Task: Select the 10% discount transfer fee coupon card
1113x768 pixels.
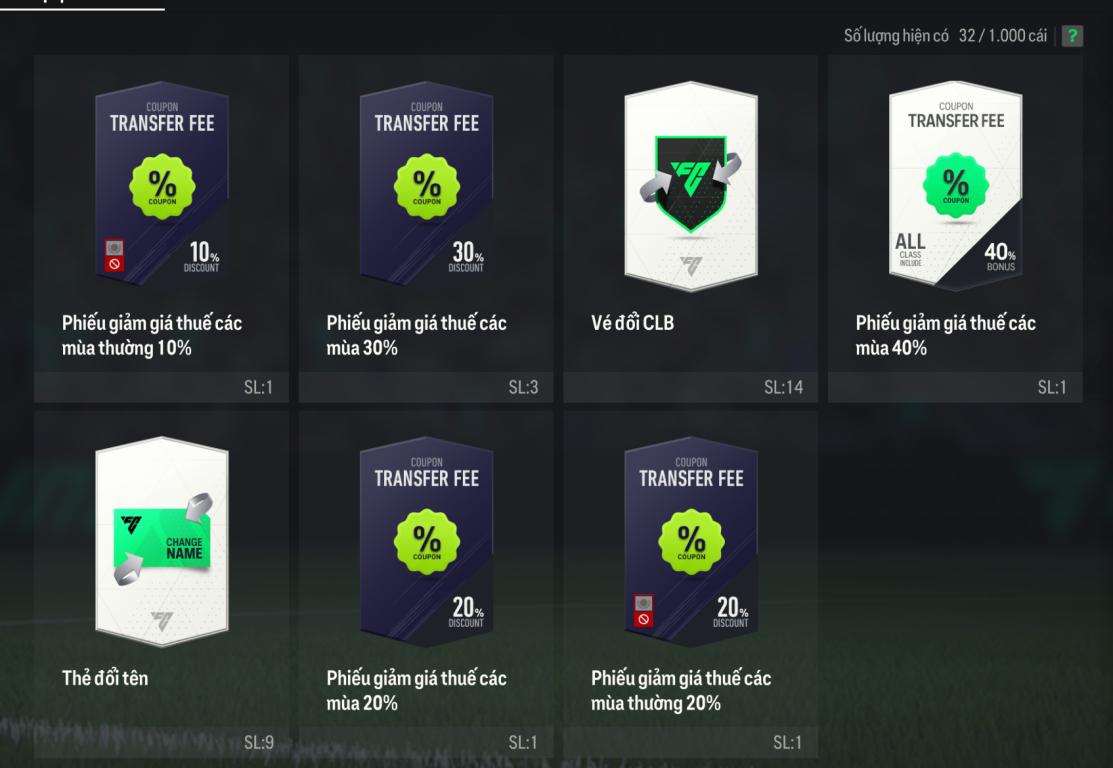Action: (162, 183)
